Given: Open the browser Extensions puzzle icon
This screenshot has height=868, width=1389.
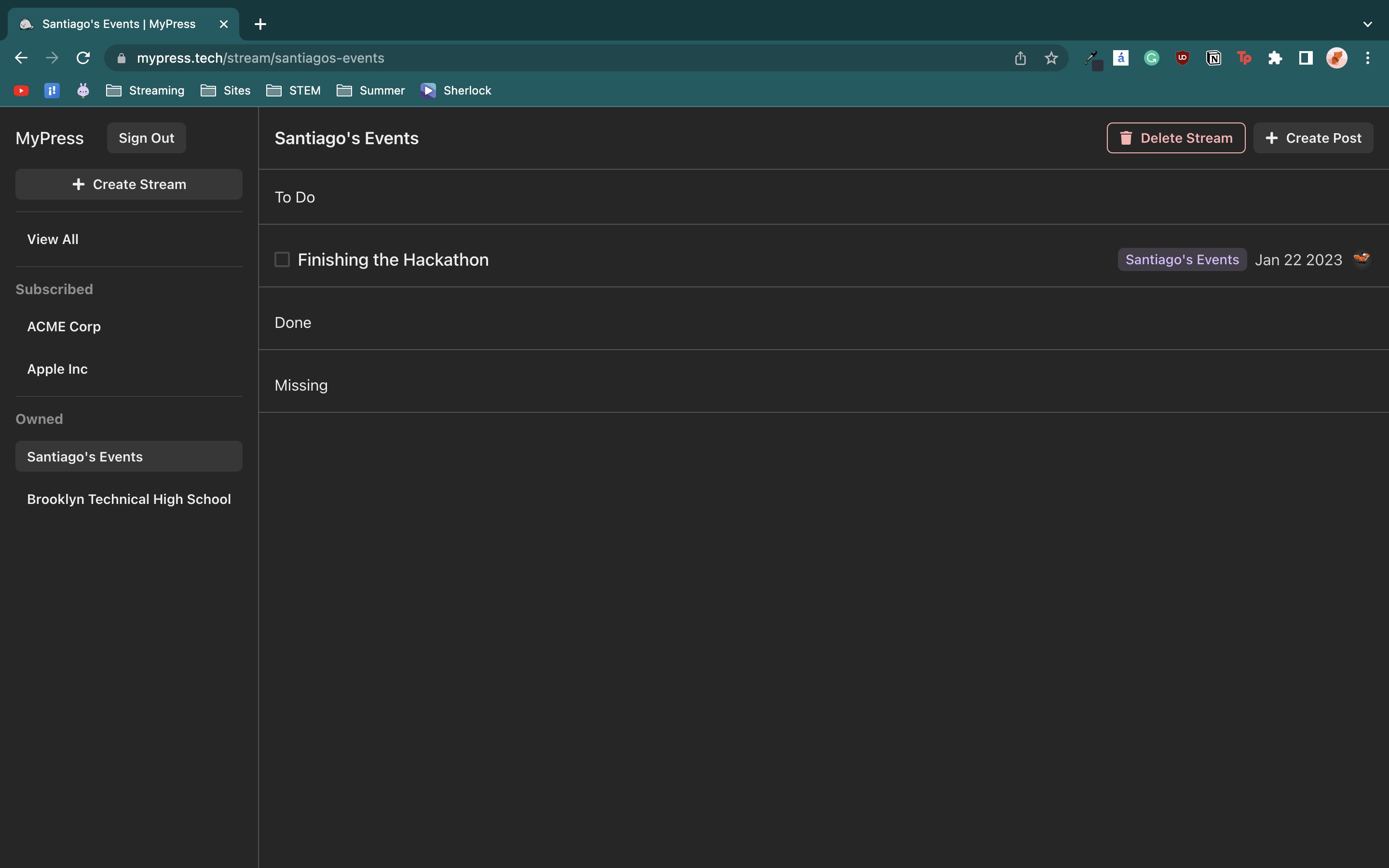Looking at the screenshot, I should pos(1275,58).
